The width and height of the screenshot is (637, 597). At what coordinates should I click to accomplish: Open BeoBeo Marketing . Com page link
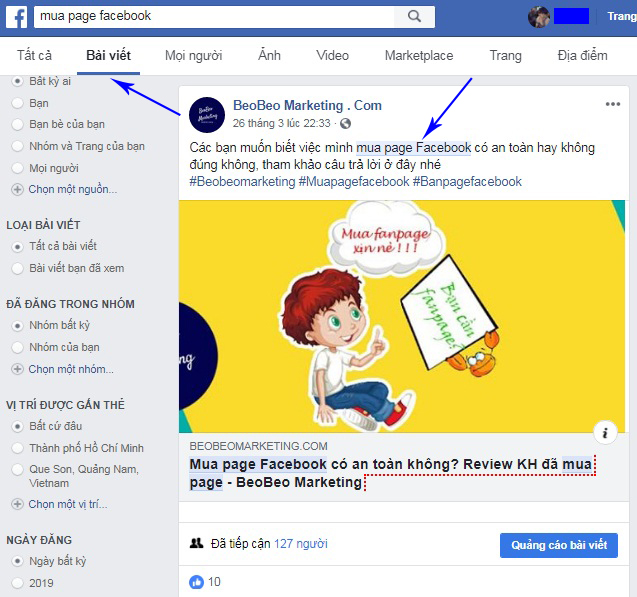tap(307, 106)
